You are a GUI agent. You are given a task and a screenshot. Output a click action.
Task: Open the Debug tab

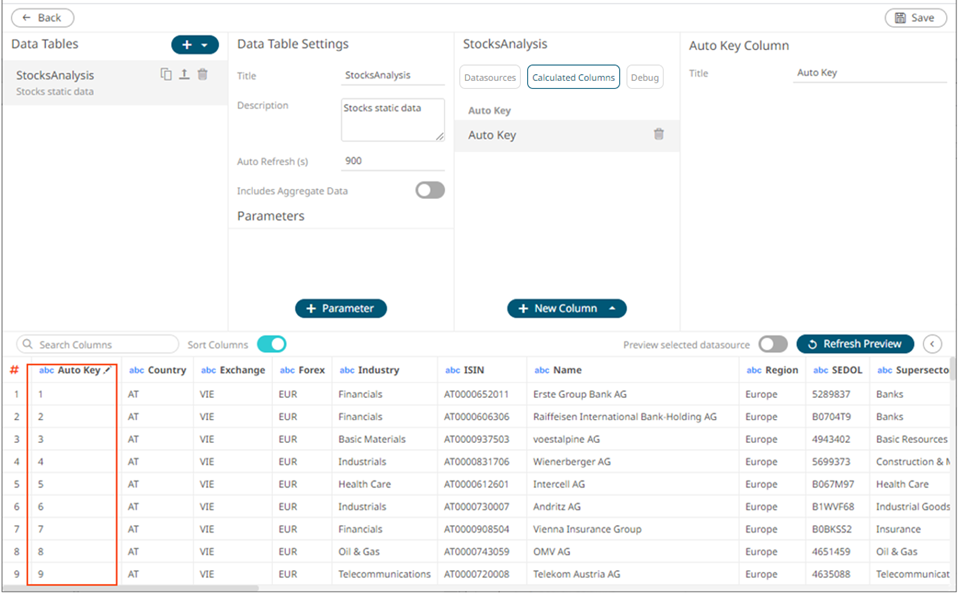pos(645,77)
